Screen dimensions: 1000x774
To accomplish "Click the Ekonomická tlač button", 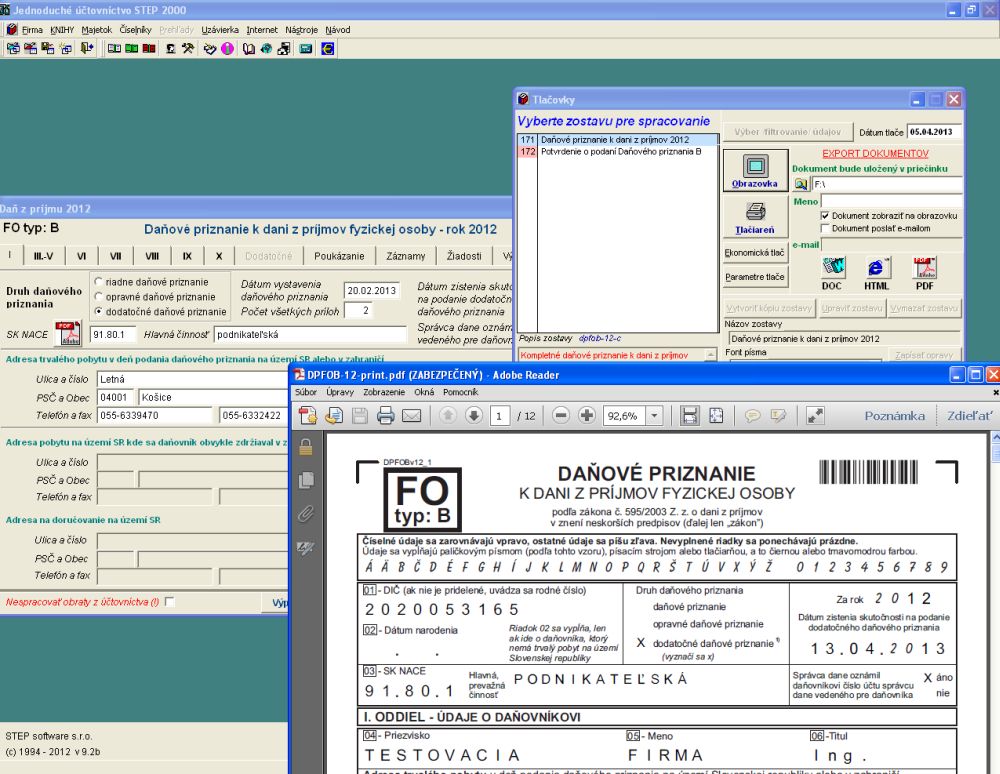I will [x=755, y=252].
